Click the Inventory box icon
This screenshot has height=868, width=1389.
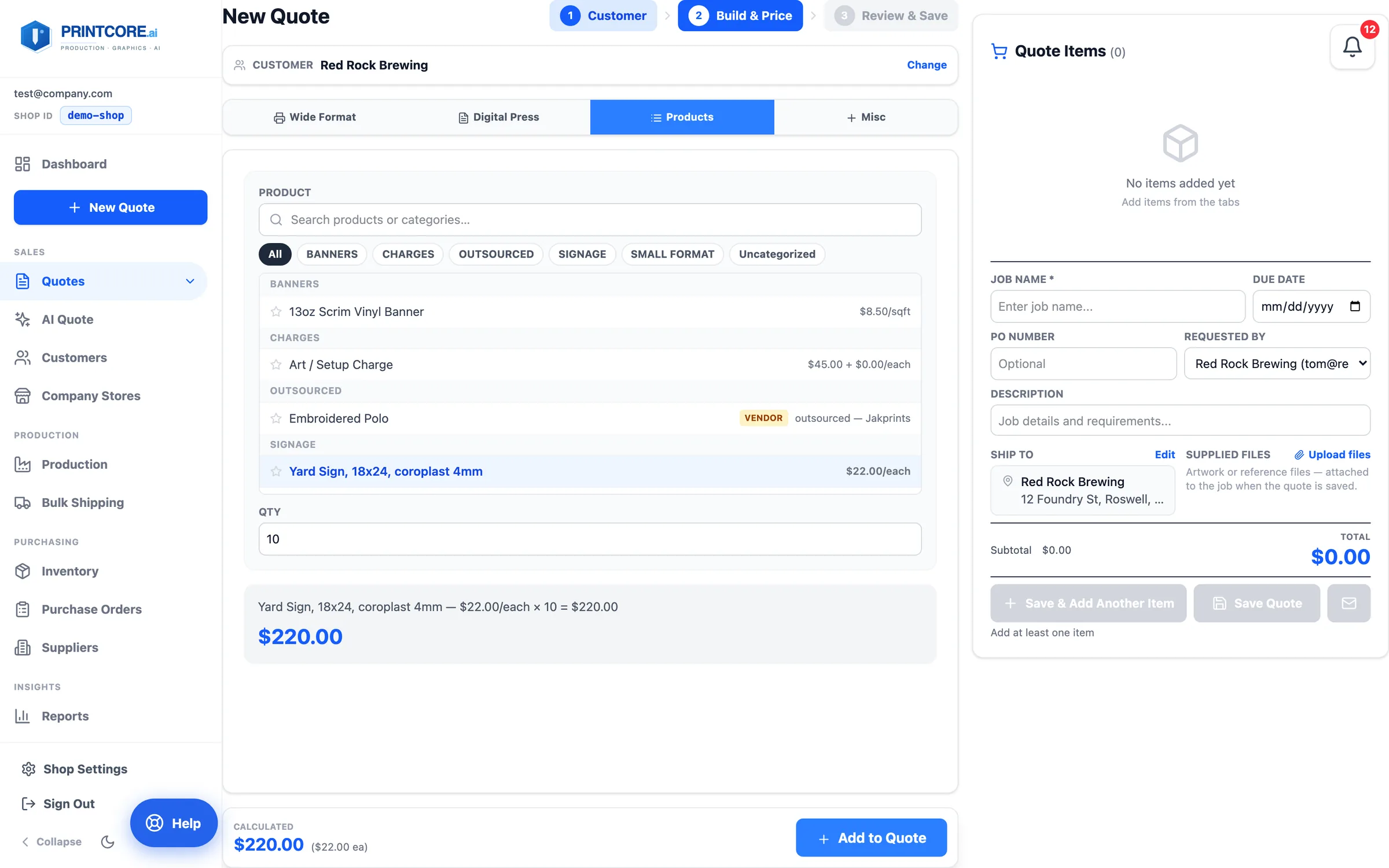pyautogui.click(x=23, y=571)
